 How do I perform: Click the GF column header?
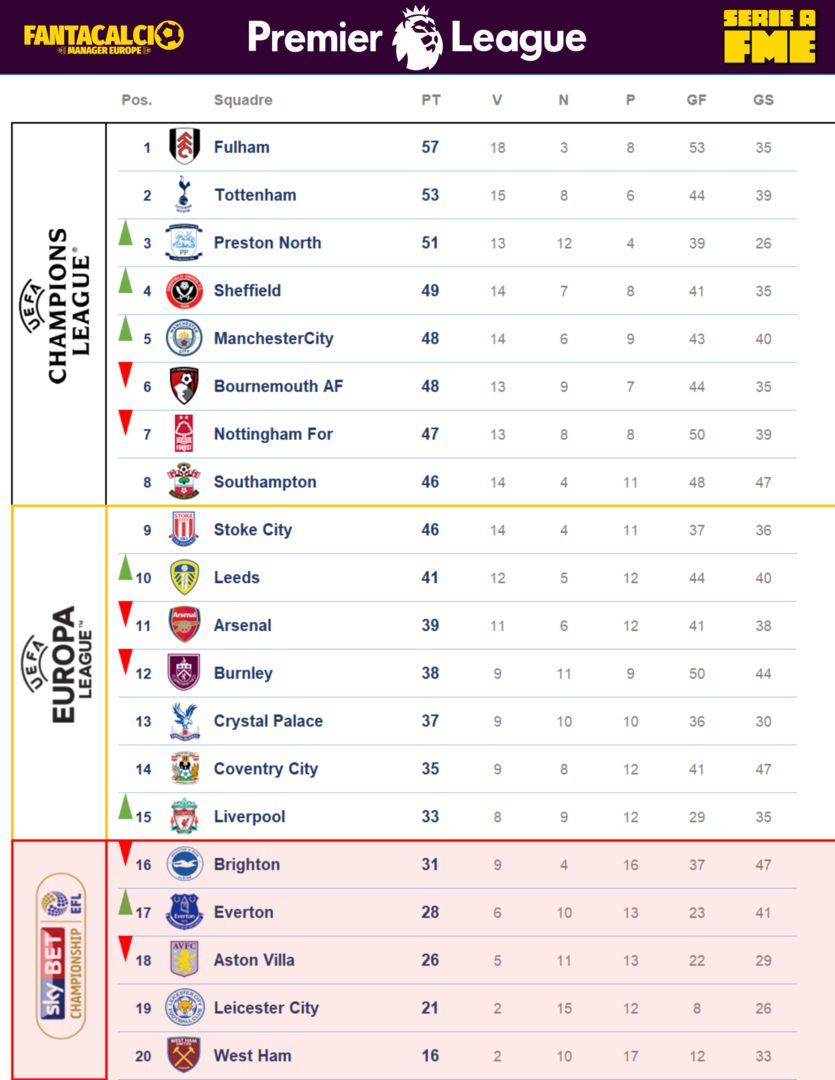696,100
